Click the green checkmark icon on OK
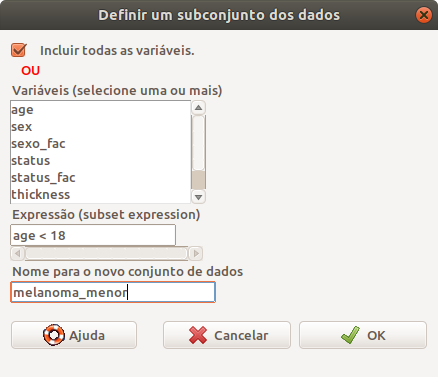This screenshot has height=377, width=438. [350, 335]
